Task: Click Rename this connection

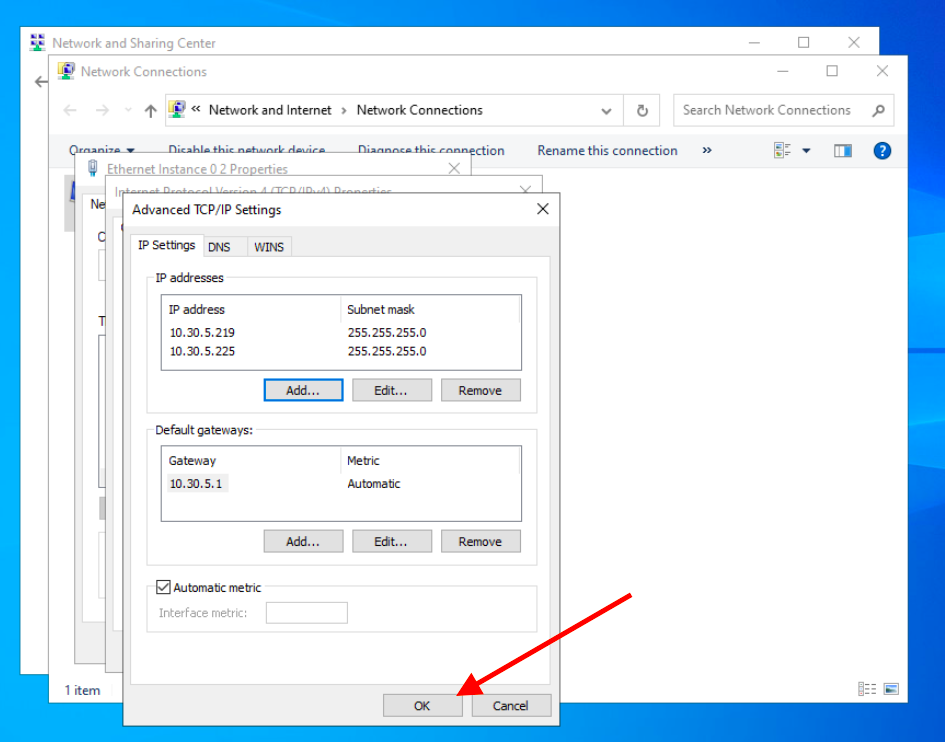Action: (x=608, y=151)
